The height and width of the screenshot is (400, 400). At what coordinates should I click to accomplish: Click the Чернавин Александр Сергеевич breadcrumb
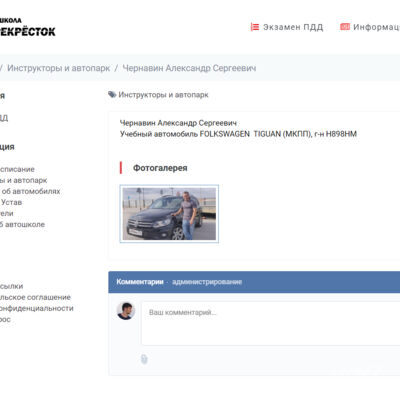189,68
